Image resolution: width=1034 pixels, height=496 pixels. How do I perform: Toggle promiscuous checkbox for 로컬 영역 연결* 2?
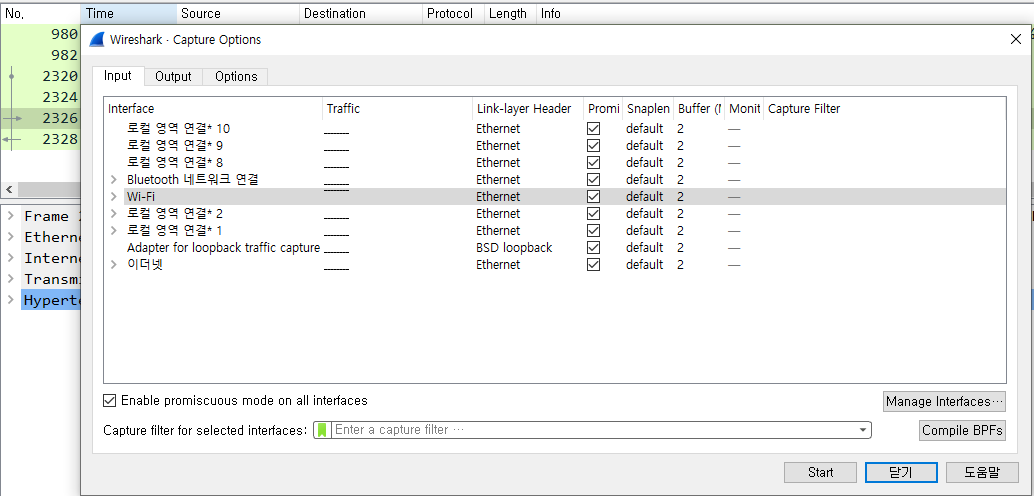[x=593, y=214]
